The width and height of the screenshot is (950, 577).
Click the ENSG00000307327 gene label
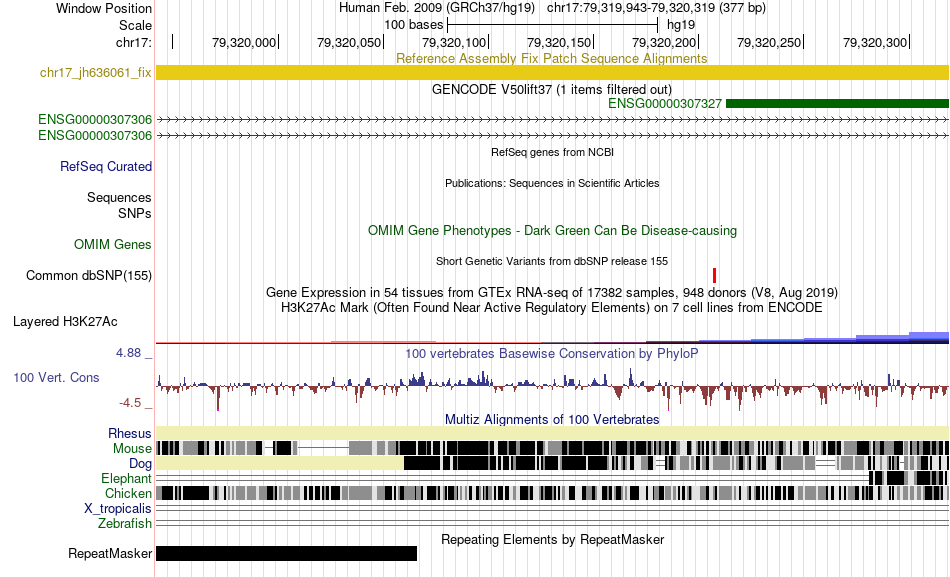pyautogui.click(x=665, y=104)
